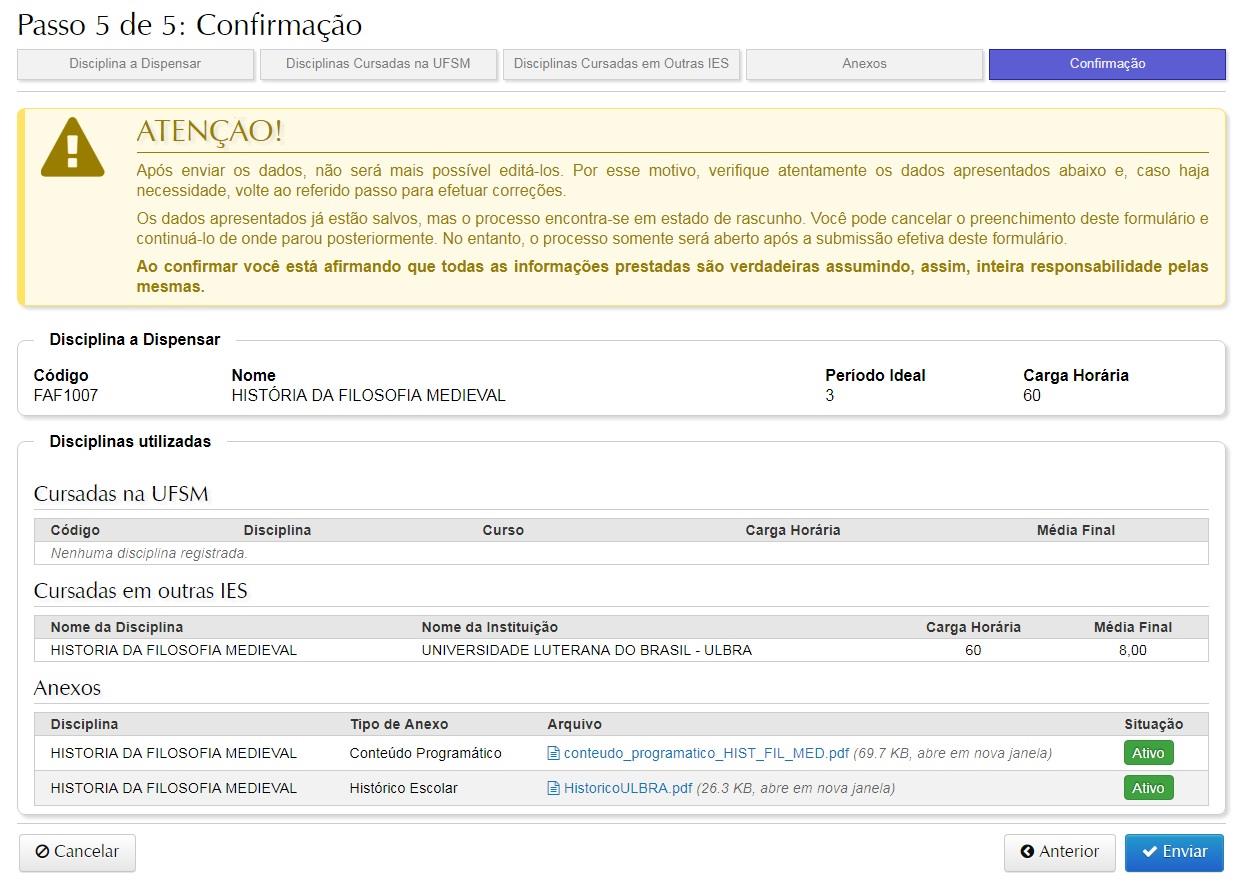The image size is (1238, 881).
Task: Go to the Disciplina a Dispensar step
Action: point(135,64)
